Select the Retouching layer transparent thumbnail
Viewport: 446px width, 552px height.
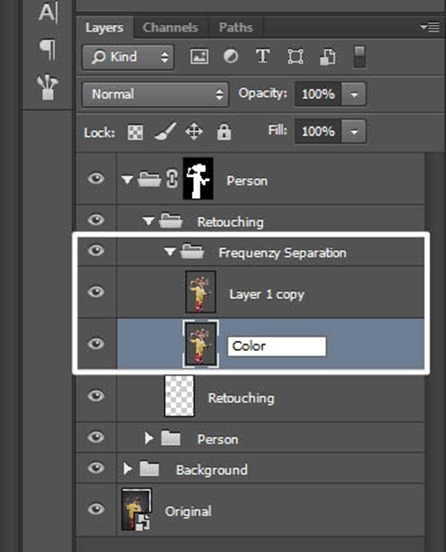pos(180,396)
